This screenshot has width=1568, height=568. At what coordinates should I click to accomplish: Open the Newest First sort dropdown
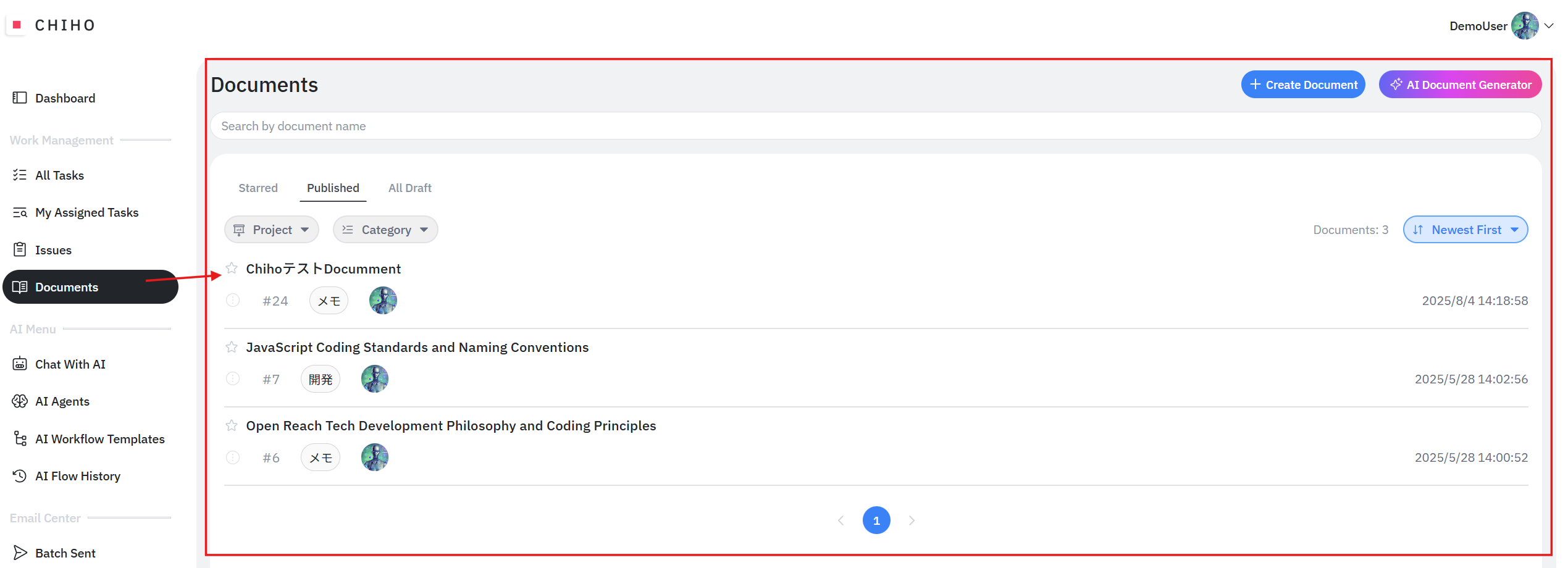coord(1465,230)
